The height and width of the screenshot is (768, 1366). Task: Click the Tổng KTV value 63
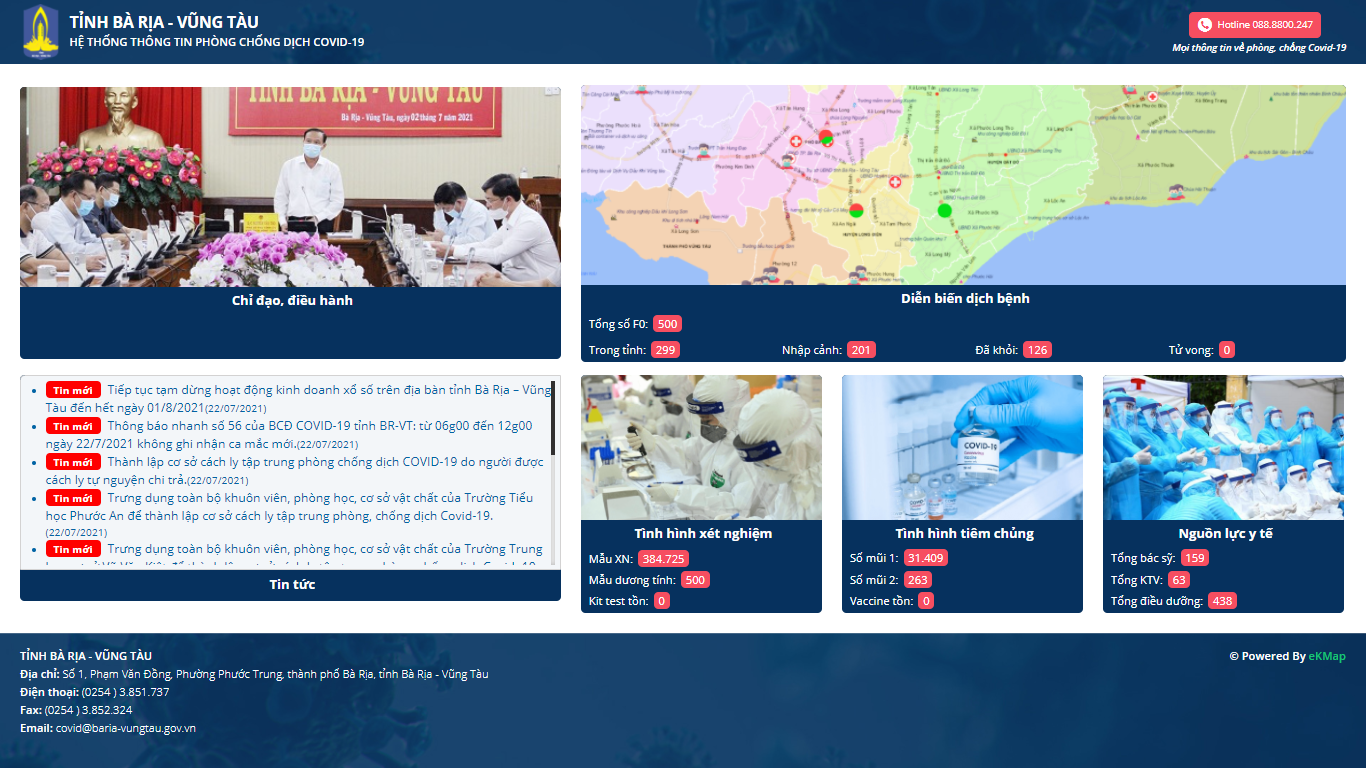pos(1179,580)
